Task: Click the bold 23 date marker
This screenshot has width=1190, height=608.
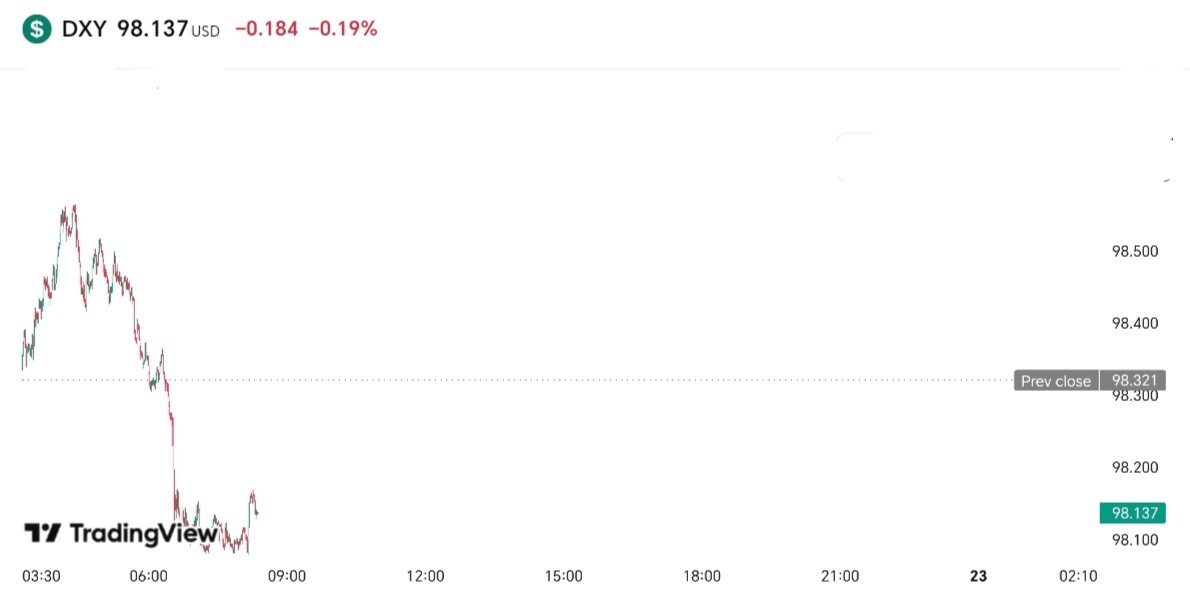Action: 979,576
